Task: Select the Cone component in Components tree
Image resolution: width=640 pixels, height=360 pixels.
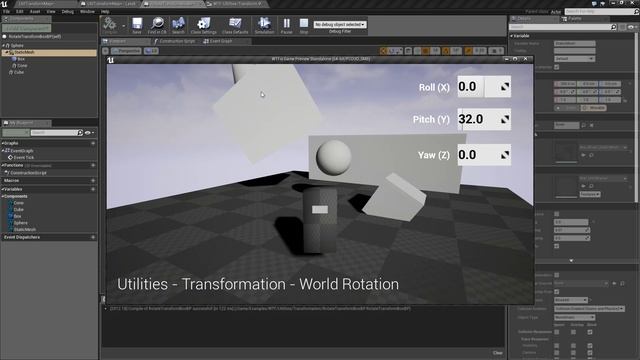Action: 22,66
